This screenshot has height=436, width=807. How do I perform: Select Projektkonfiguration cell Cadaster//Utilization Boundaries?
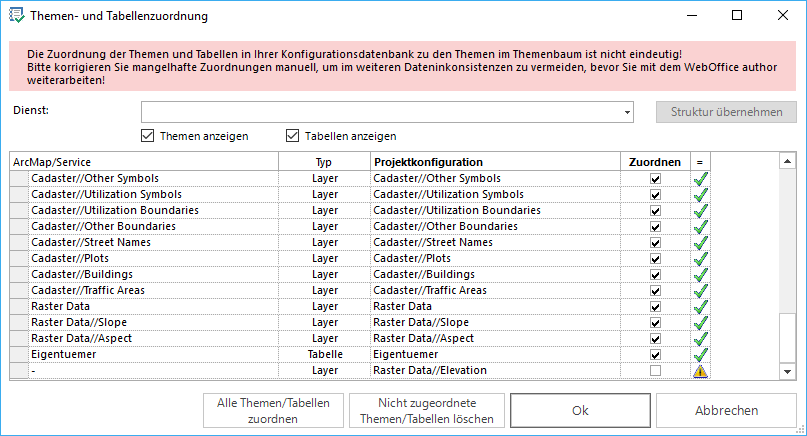pyautogui.click(x=495, y=211)
